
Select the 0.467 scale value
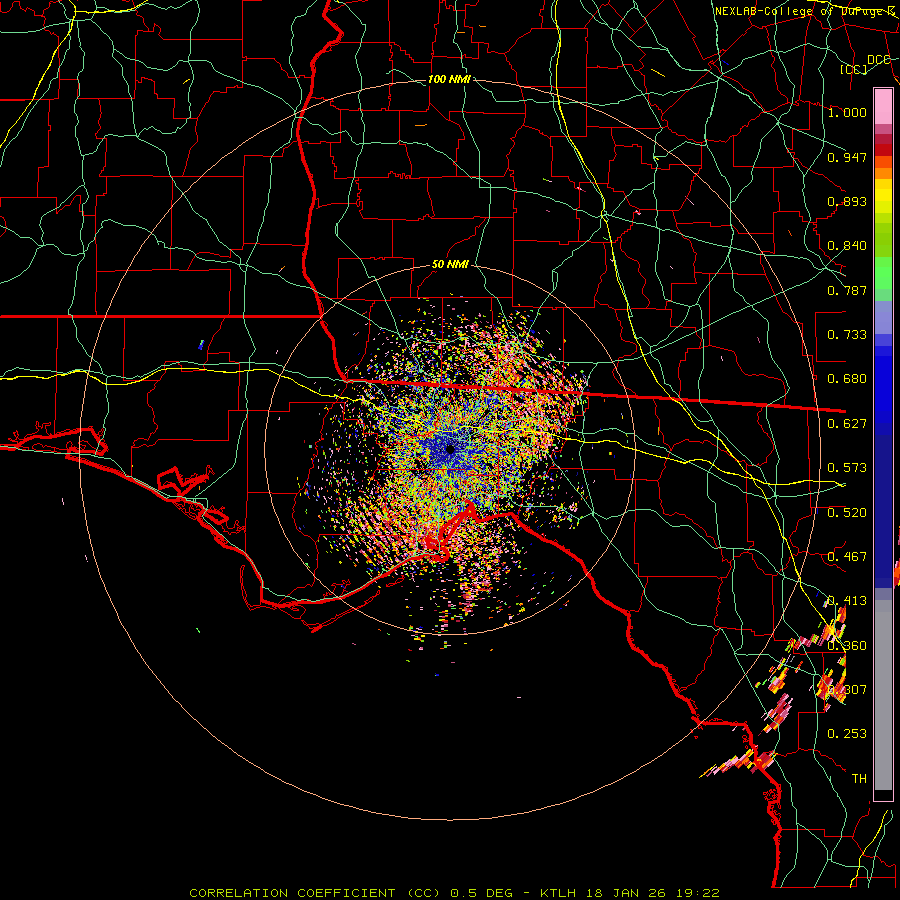(x=847, y=557)
